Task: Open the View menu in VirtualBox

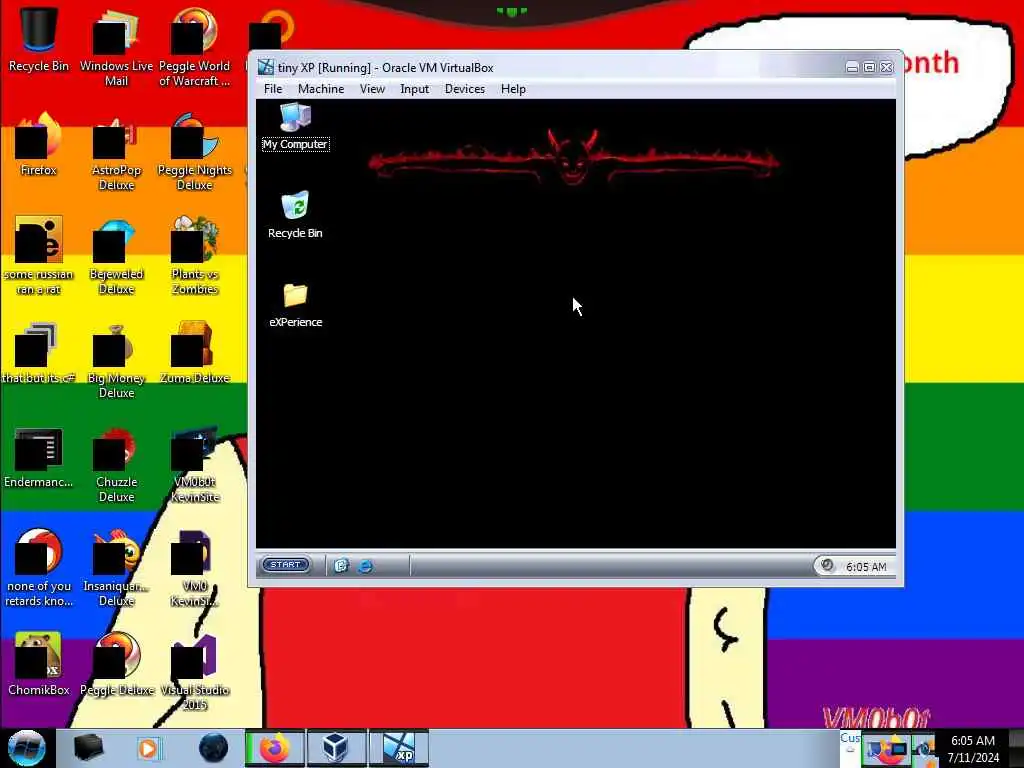Action: (x=372, y=89)
